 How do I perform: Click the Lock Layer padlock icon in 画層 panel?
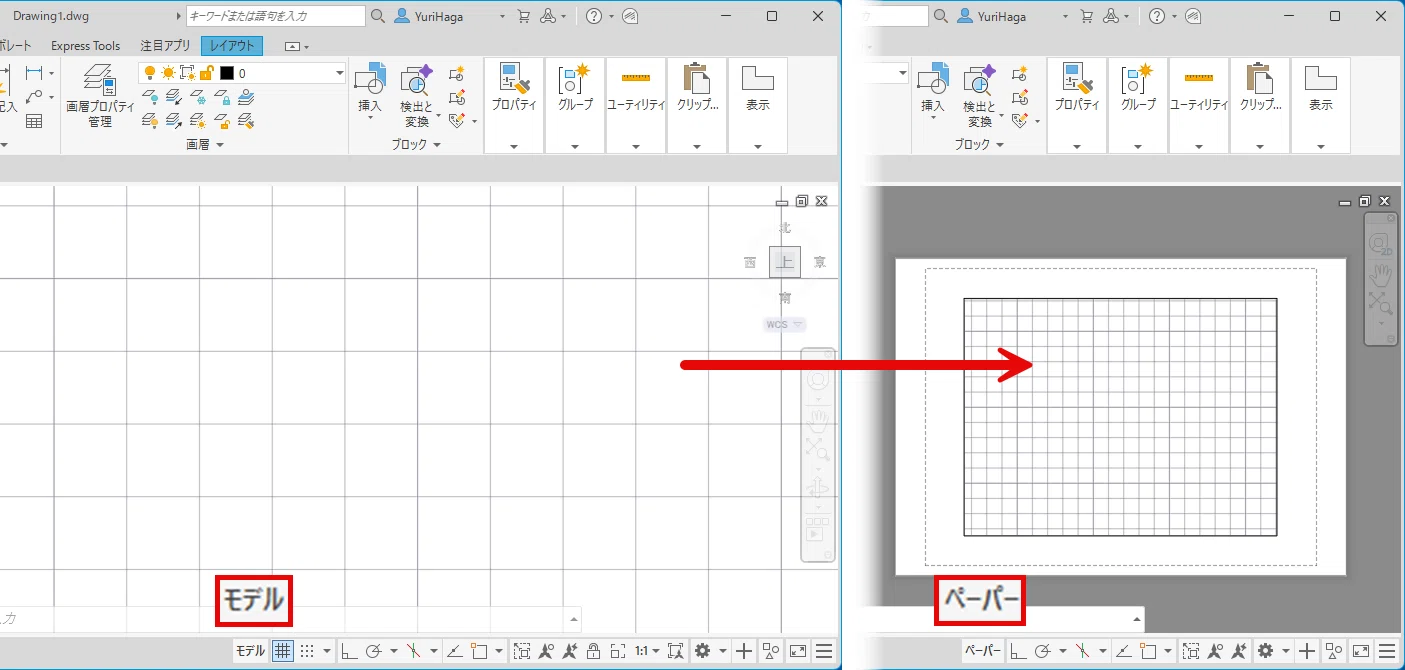(x=222, y=98)
